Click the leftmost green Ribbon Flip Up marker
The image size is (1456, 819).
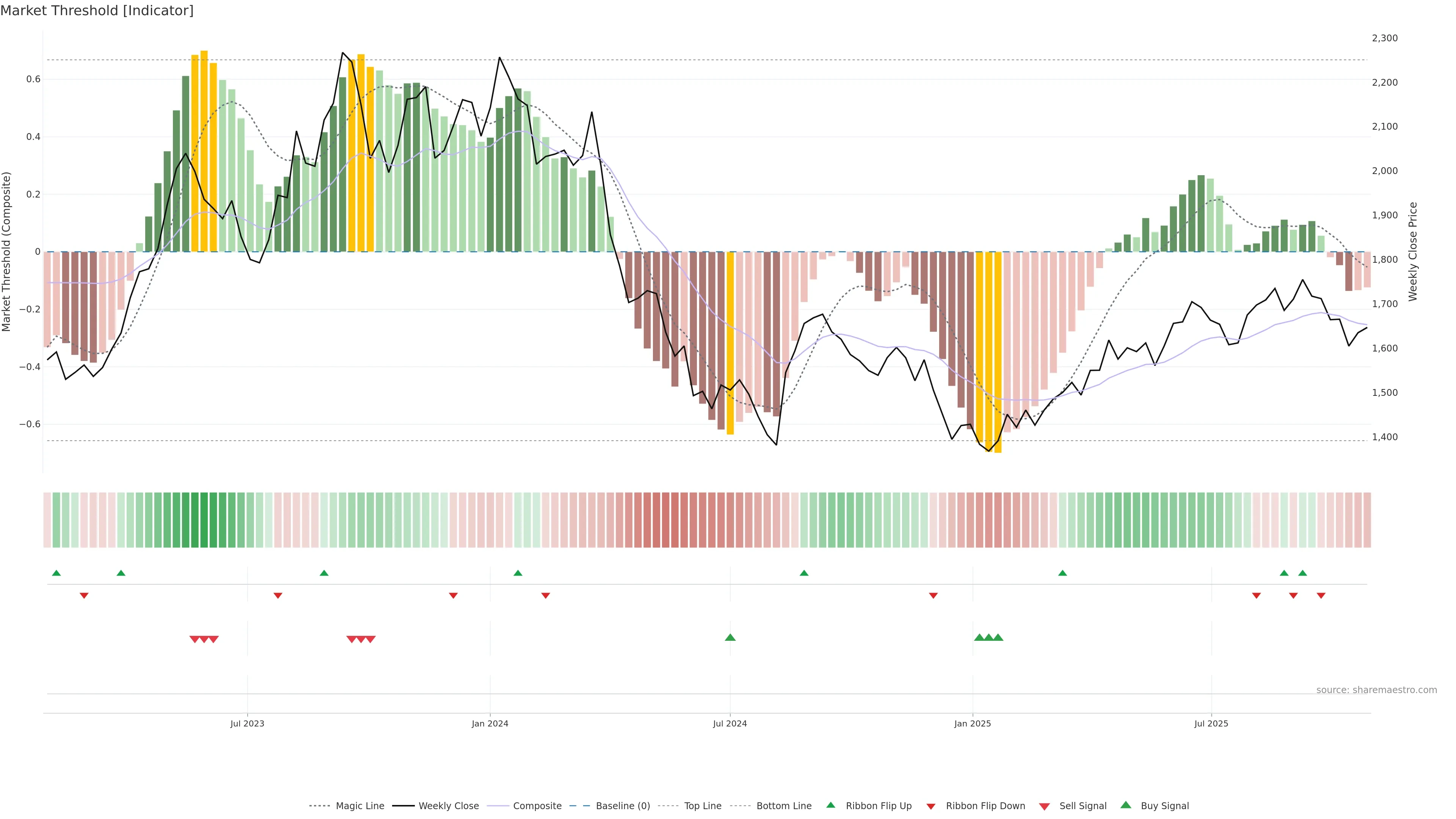(x=56, y=573)
